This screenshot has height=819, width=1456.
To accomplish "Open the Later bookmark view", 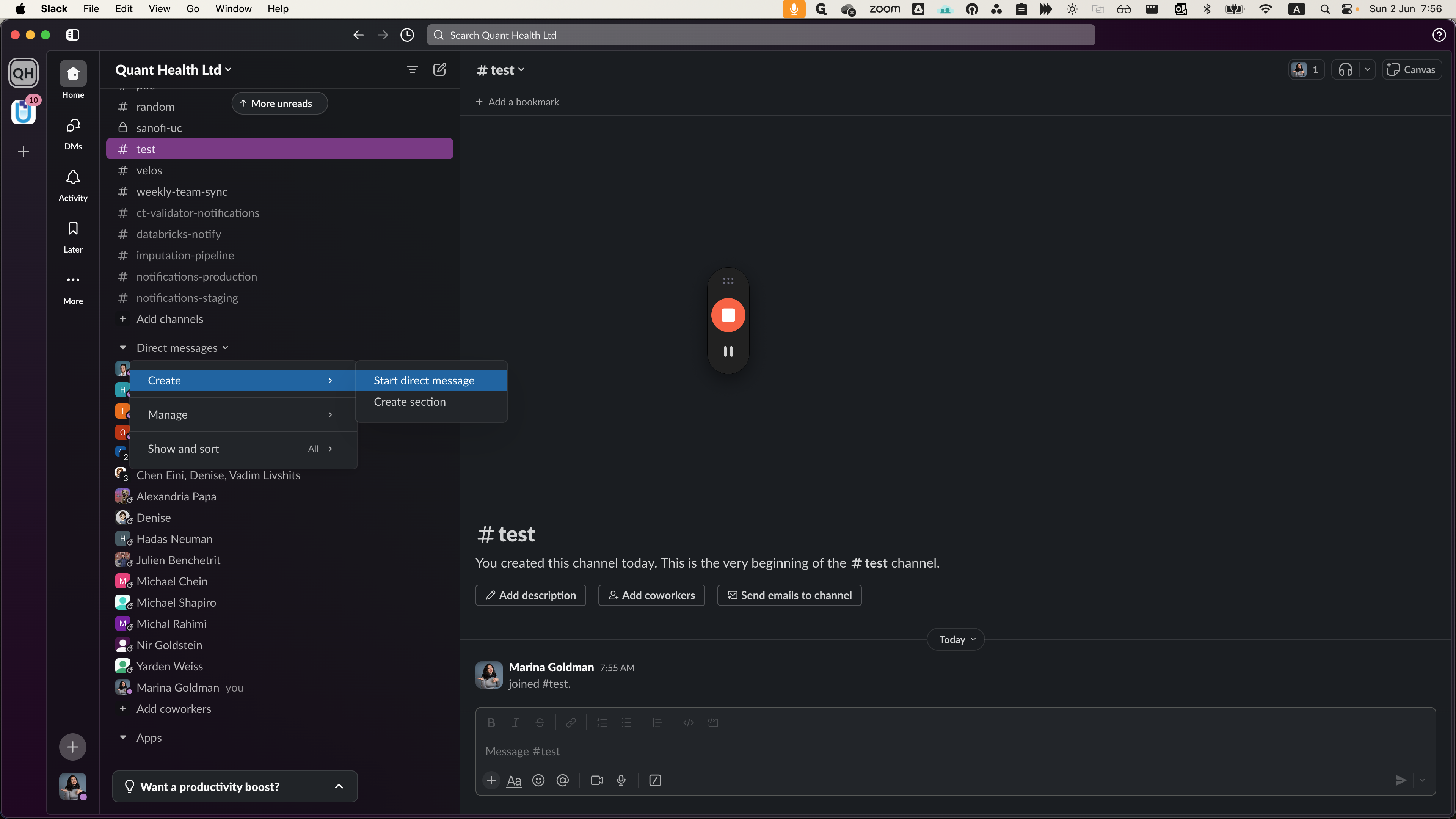I will point(73,236).
